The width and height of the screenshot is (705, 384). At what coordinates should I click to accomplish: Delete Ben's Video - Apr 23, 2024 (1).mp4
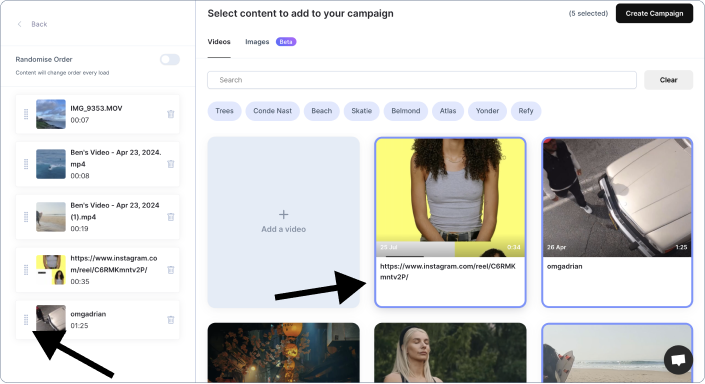click(x=170, y=217)
